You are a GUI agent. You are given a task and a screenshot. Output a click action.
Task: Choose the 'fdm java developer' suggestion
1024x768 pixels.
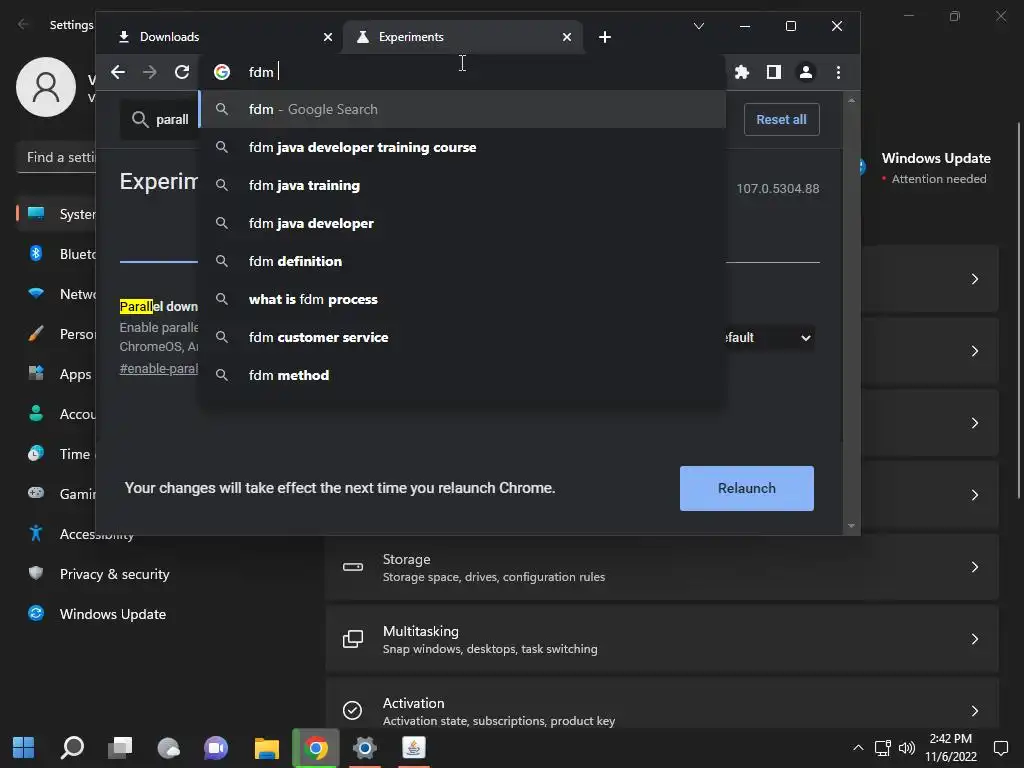tap(462, 223)
